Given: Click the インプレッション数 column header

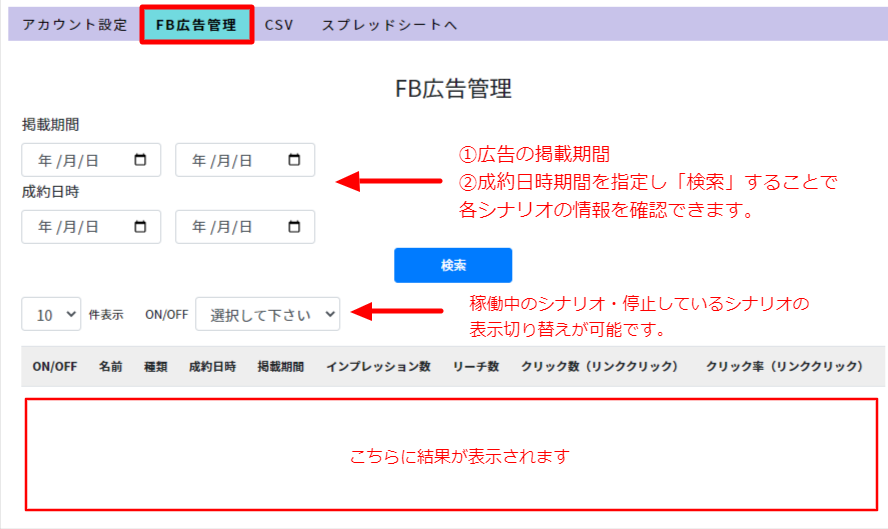Looking at the screenshot, I should coord(378,366).
